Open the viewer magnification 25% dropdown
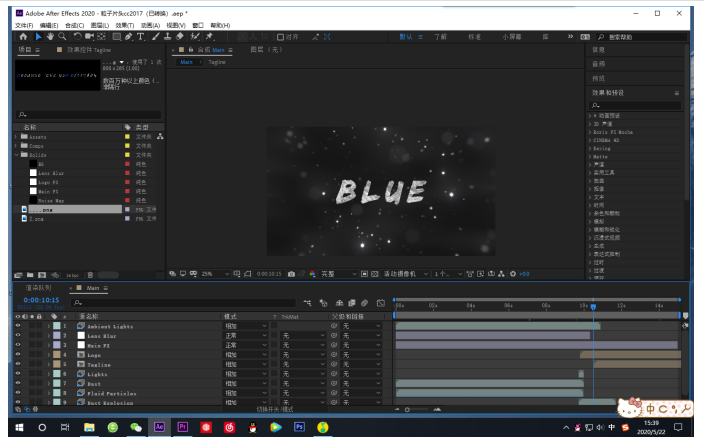 [215, 274]
